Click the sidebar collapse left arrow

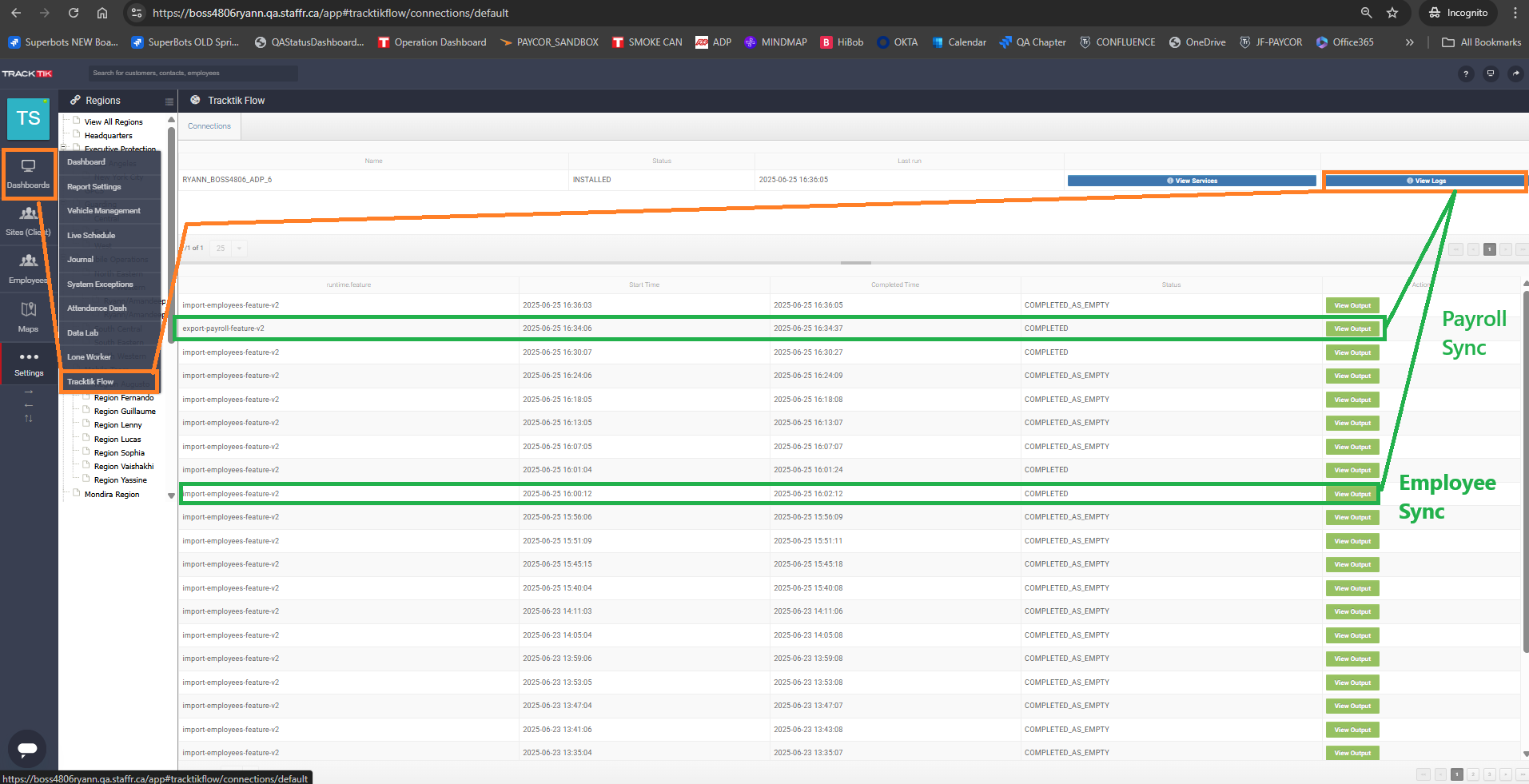tap(29, 405)
